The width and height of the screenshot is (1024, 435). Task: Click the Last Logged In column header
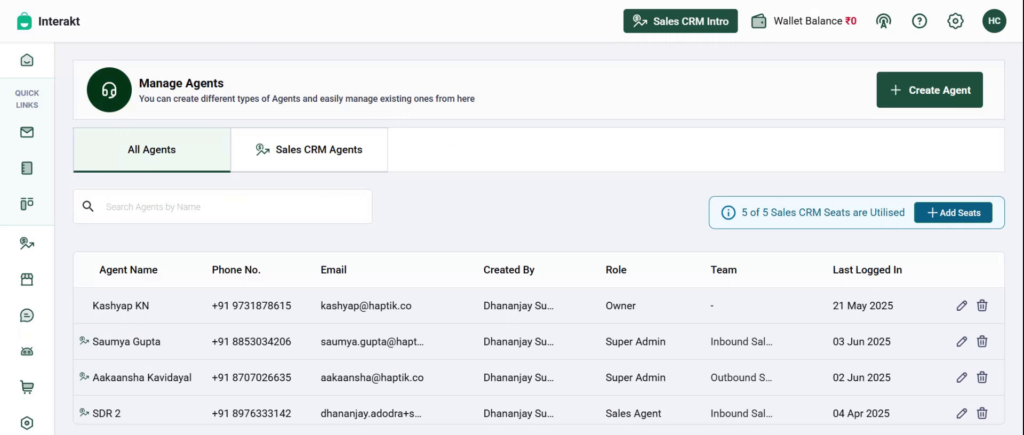click(x=867, y=270)
